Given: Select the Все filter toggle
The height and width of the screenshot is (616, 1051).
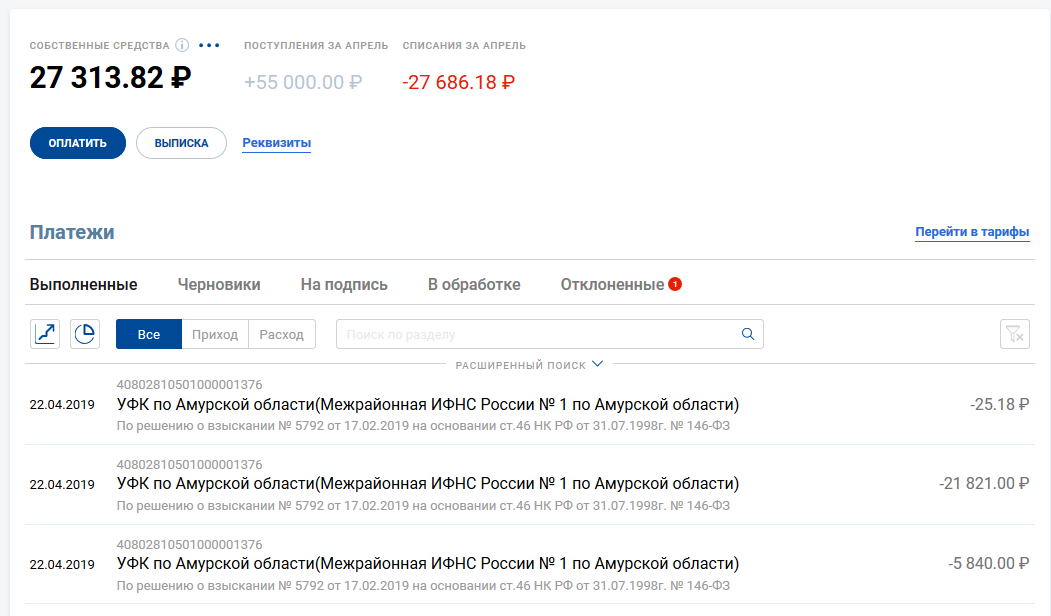Looking at the screenshot, I should click(x=149, y=334).
